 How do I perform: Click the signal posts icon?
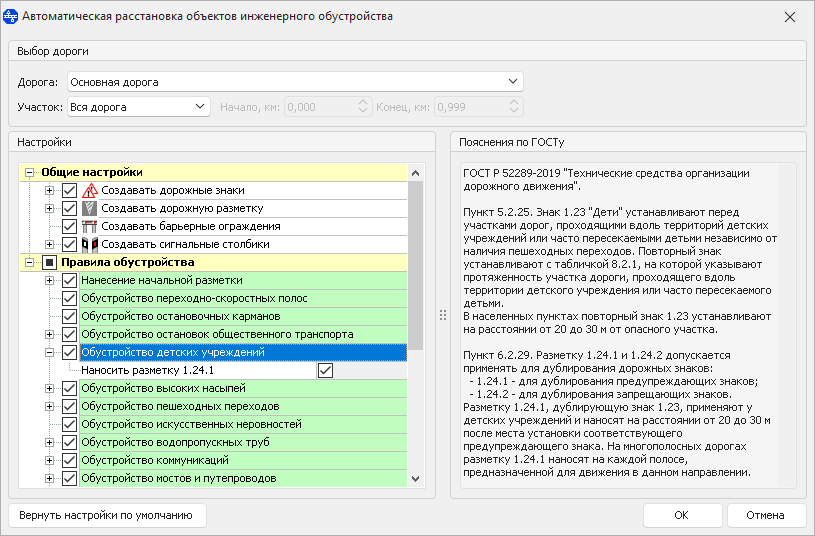coord(89,244)
